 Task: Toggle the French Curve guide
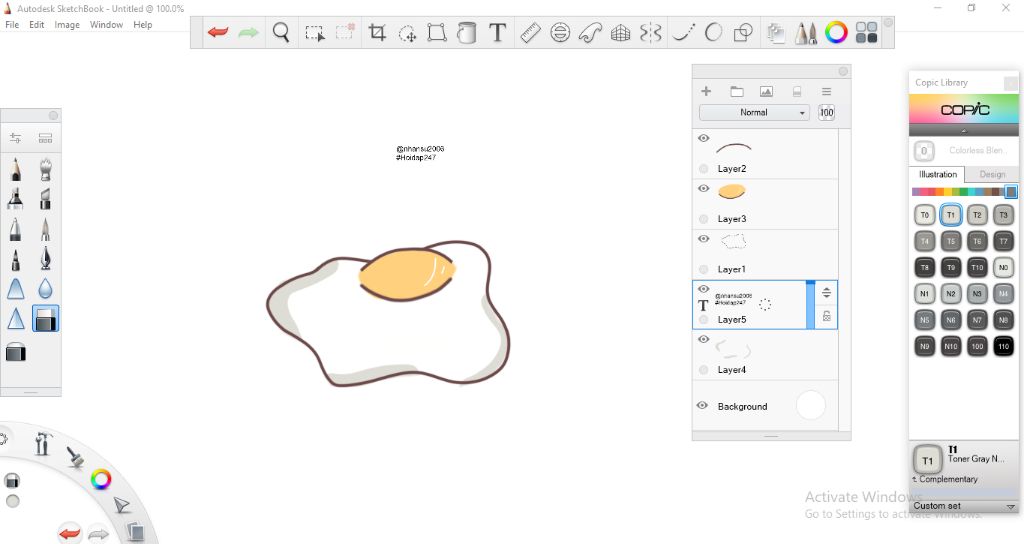coord(590,32)
